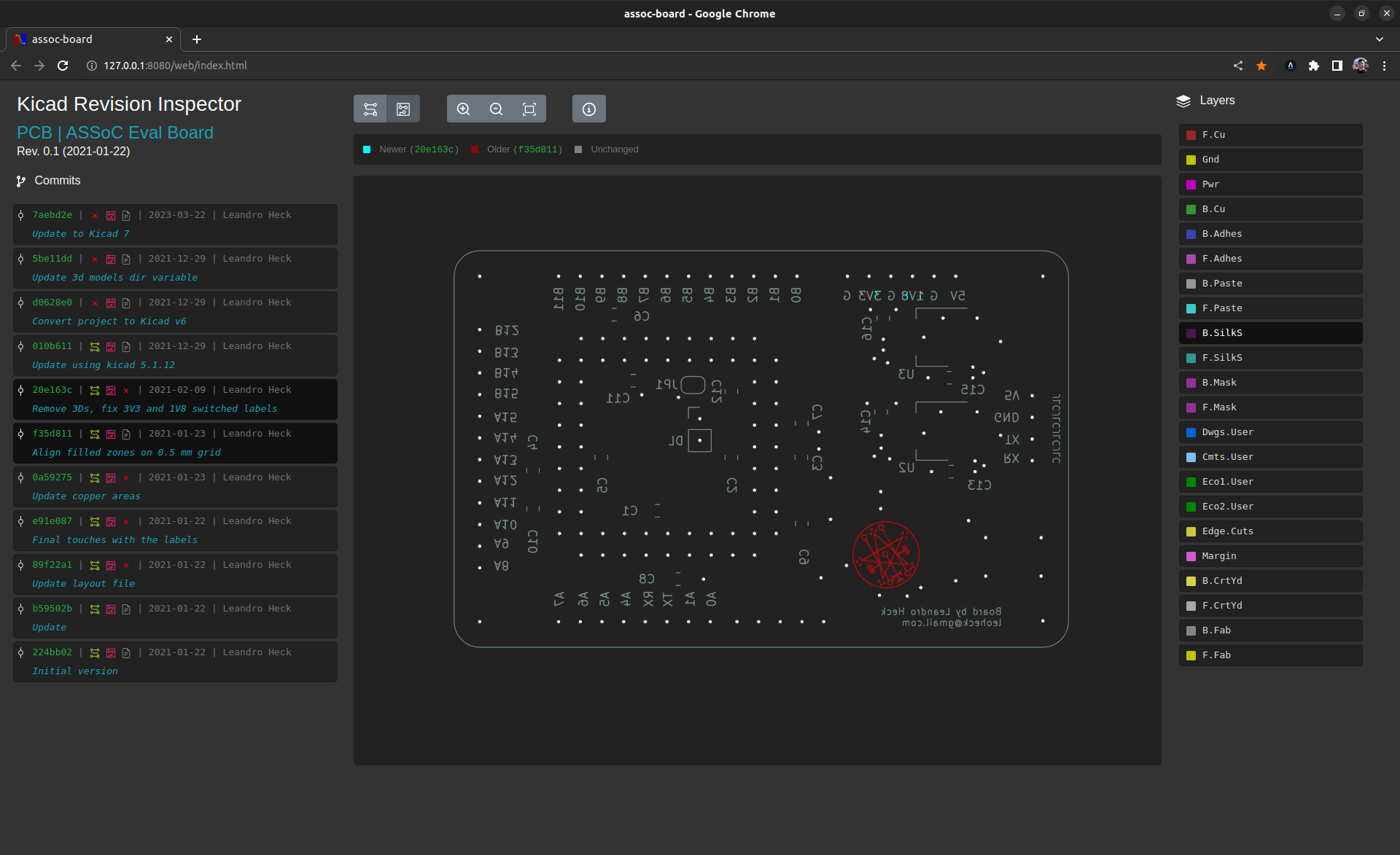This screenshot has height=855, width=1400.
Task: Select the Edge.Cuts layer
Action: (x=1269, y=531)
